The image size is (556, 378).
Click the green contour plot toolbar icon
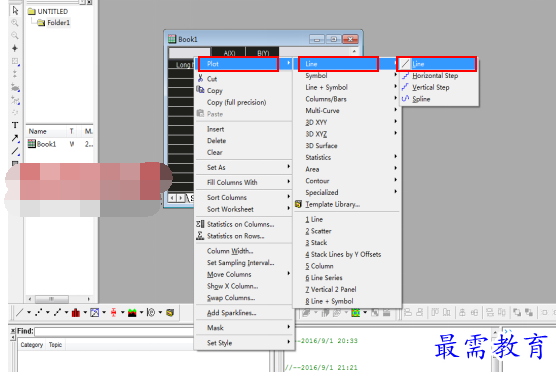tap(356, 312)
